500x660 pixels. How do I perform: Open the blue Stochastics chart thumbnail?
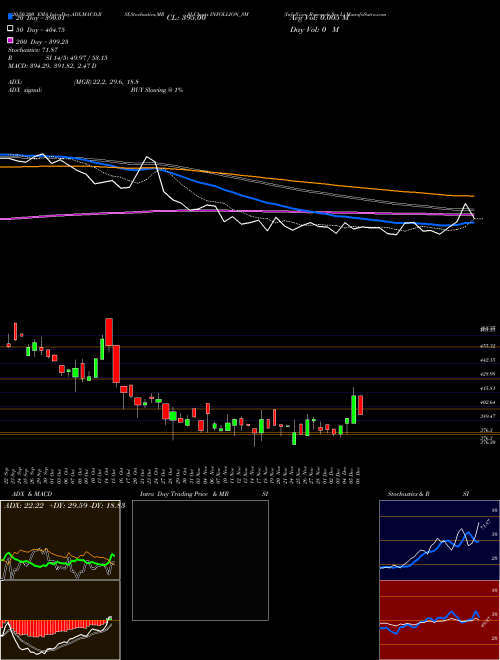(x=439, y=540)
